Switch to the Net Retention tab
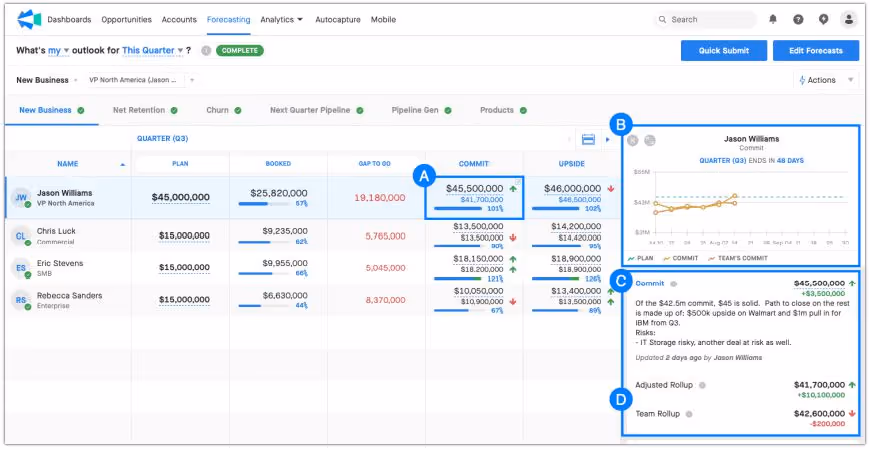Image resolution: width=870 pixels, height=450 pixels. 145,110
